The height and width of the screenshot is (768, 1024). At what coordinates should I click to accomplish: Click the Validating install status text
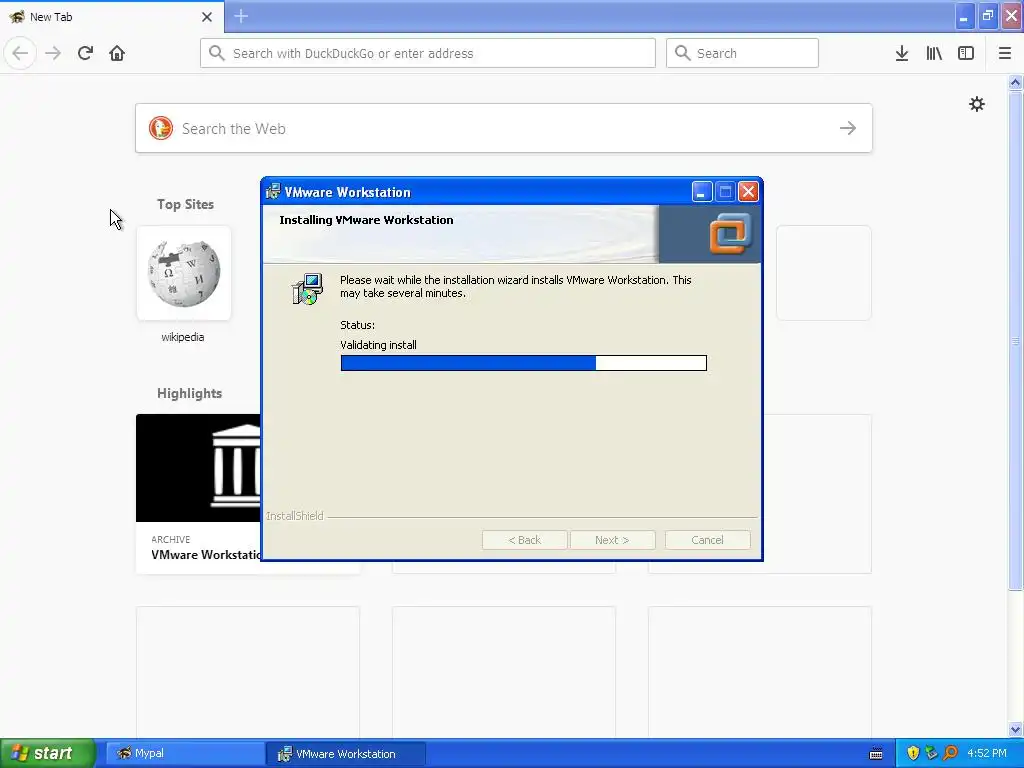(378, 345)
